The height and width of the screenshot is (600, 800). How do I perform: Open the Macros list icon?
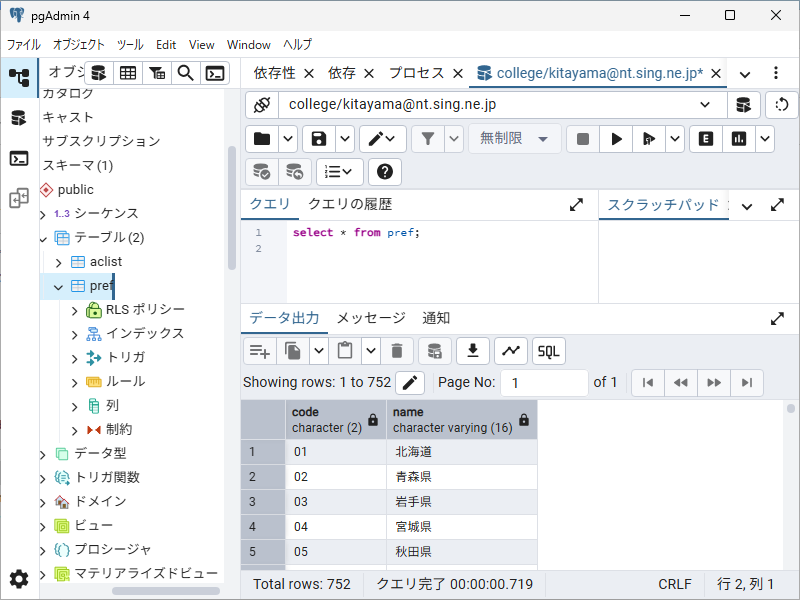coord(340,172)
